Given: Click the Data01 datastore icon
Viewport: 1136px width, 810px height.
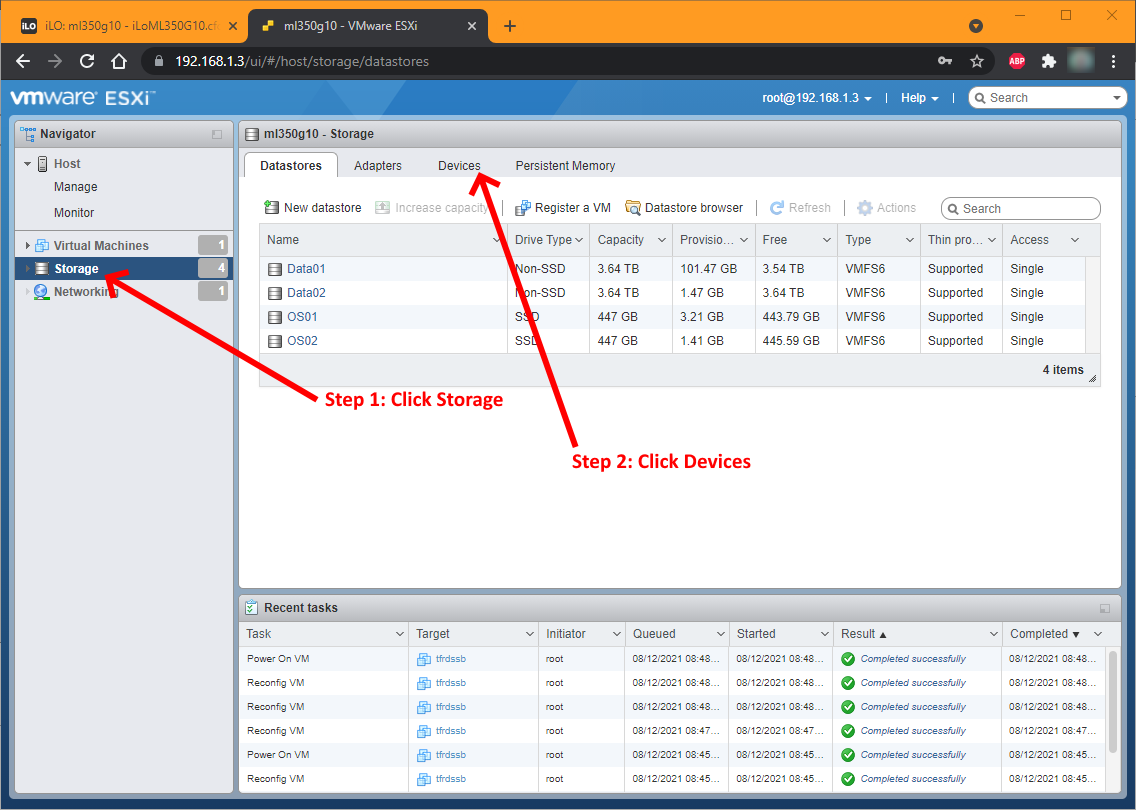Looking at the screenshot, I should pos(275,270).
